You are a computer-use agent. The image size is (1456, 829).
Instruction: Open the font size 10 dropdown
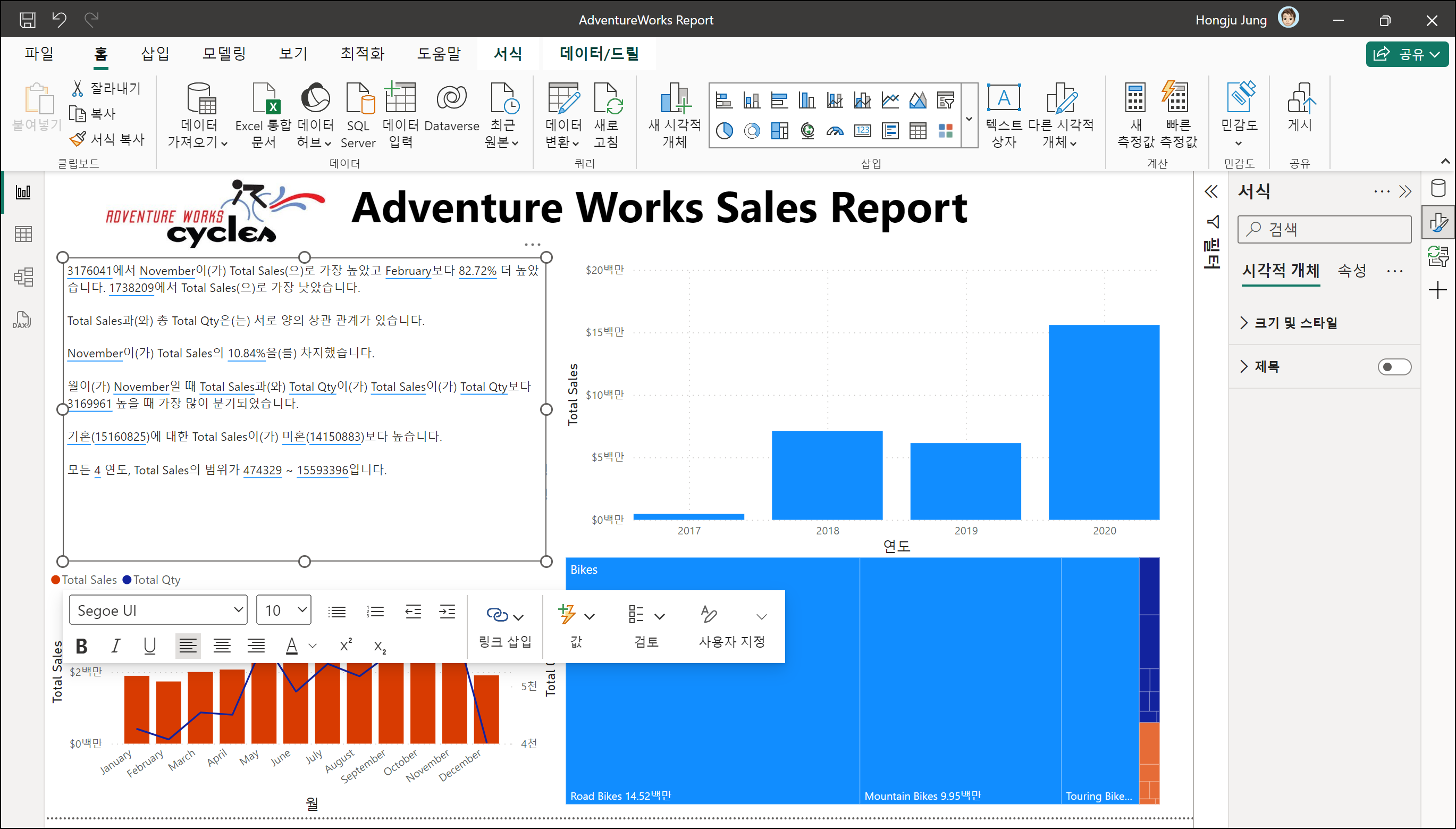pos(284,610)
